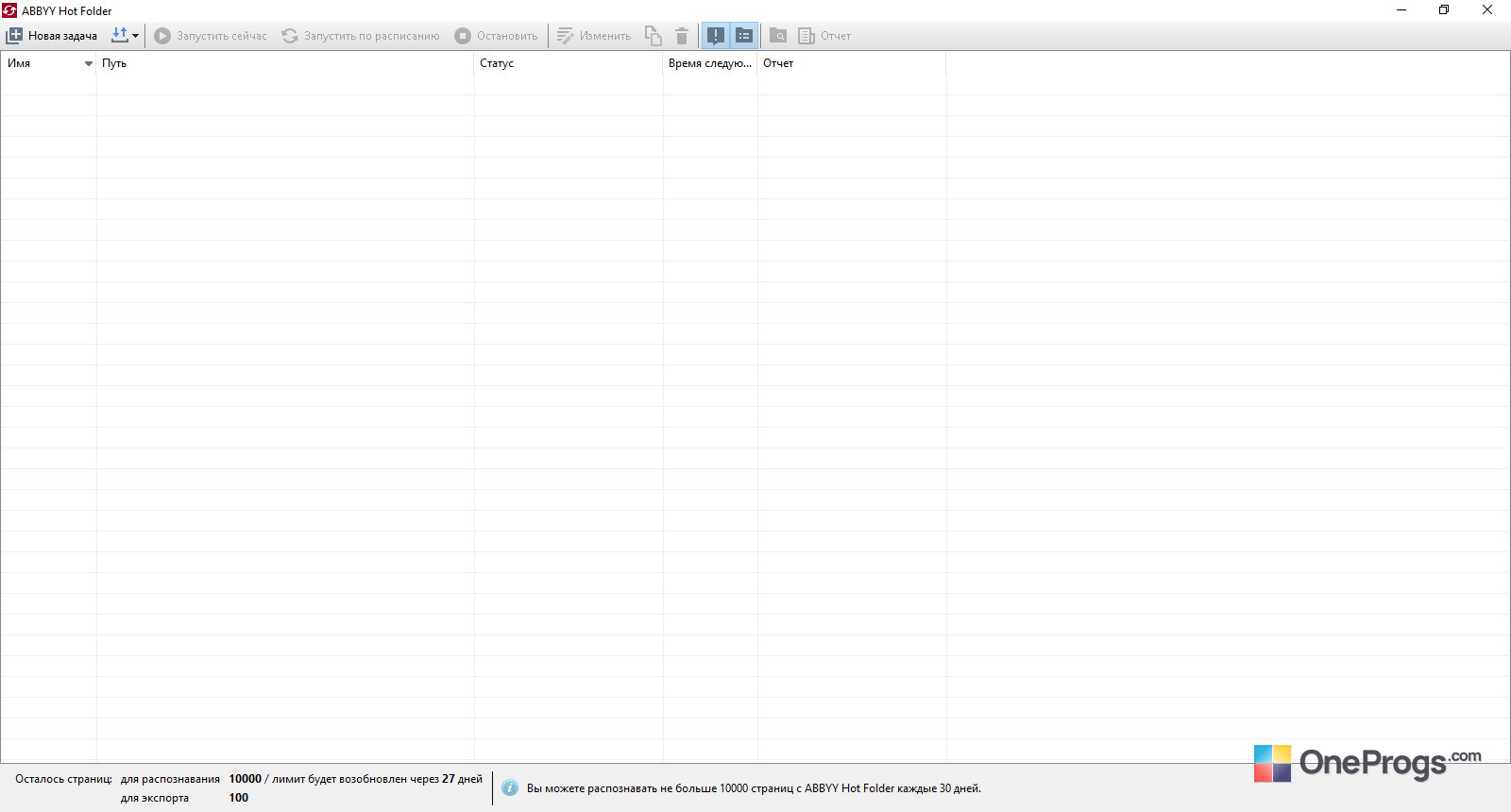Toggle the exclamation notifications panel icon
The height and width of the screenshot is (812, 1511).
click(x=716, y=36)
